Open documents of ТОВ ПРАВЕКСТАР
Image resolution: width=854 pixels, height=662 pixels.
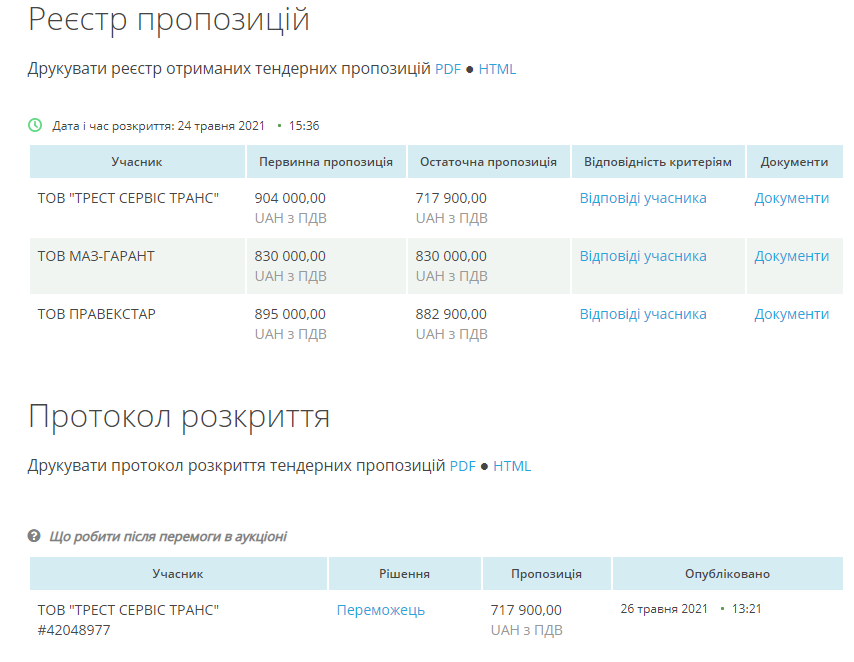coord(791,314)
